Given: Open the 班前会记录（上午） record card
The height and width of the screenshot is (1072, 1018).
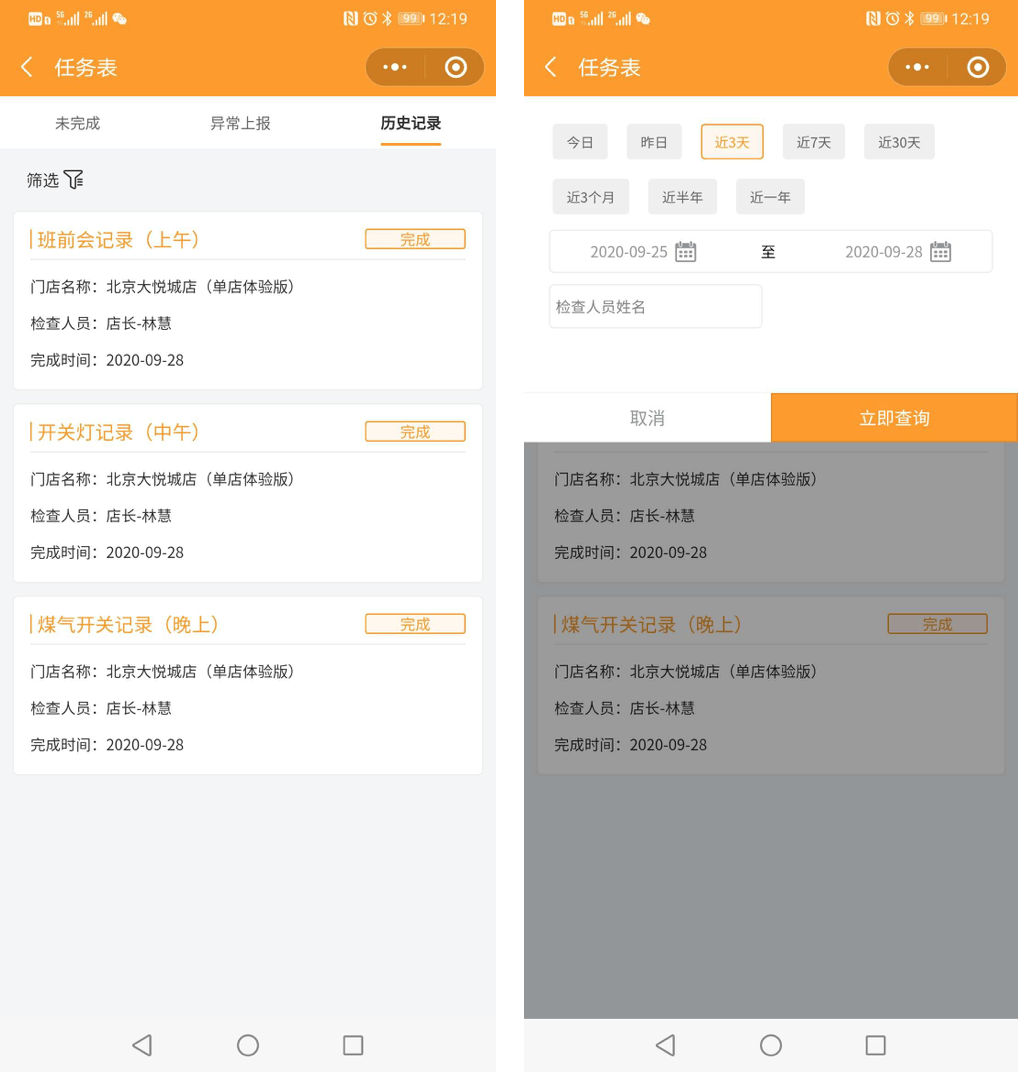Looking at the screenshot, I should click(247, 300).
